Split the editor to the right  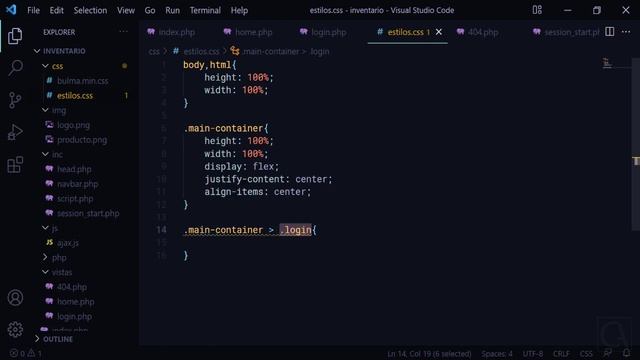(x=609, y=32)
